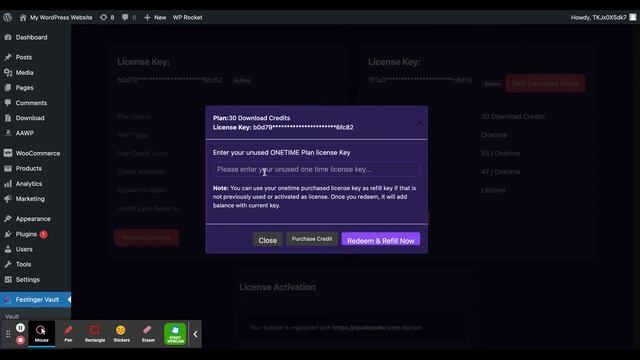Click the Plugins update count badge
640x360 pixels.
(x=43, y=234)
